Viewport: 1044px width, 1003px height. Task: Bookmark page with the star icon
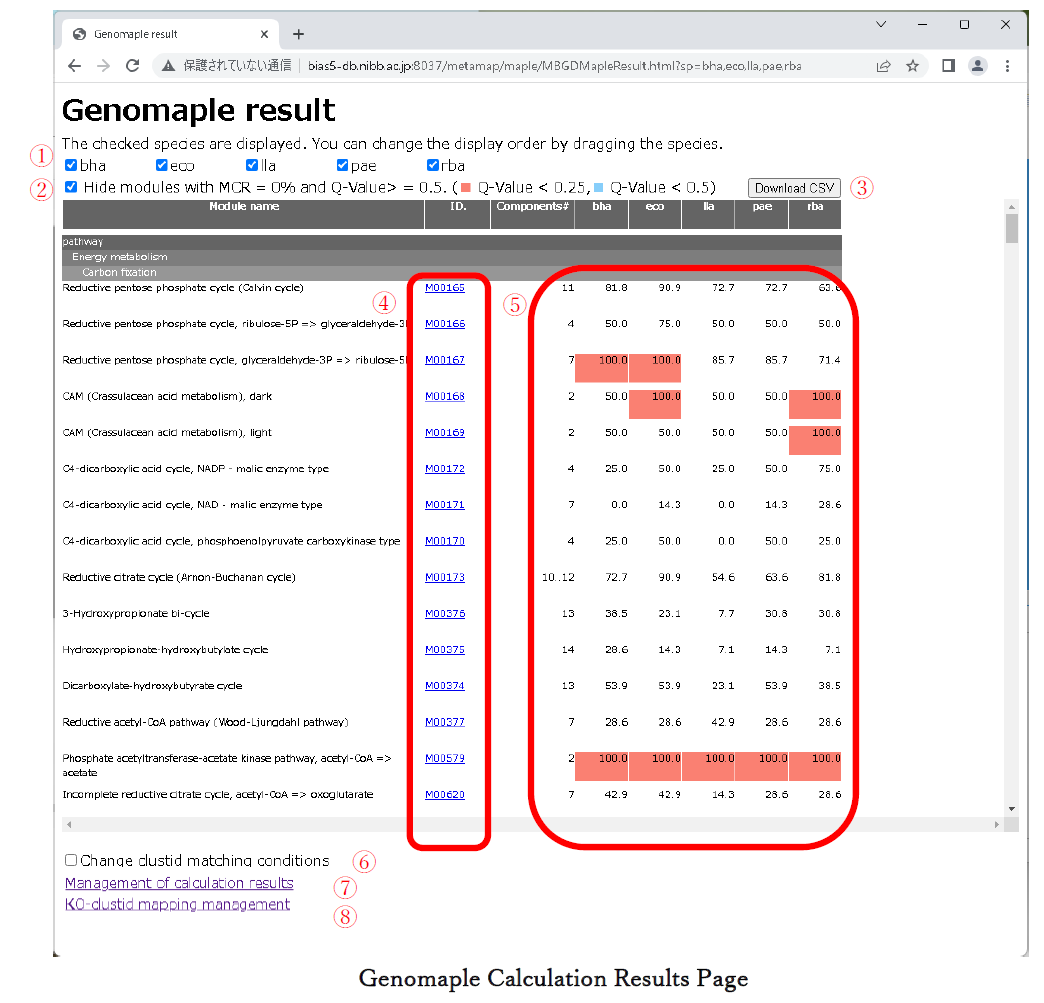[912, 66]
